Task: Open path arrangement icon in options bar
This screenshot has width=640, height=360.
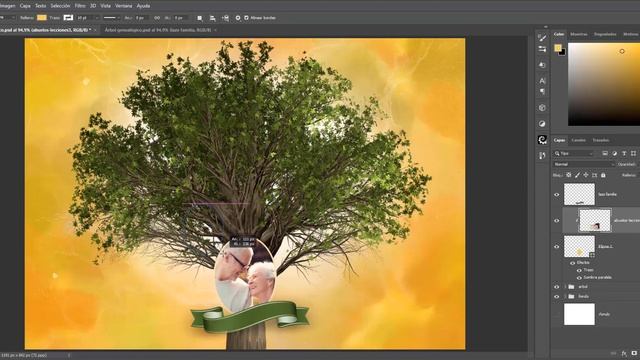Action: (225, 18)
